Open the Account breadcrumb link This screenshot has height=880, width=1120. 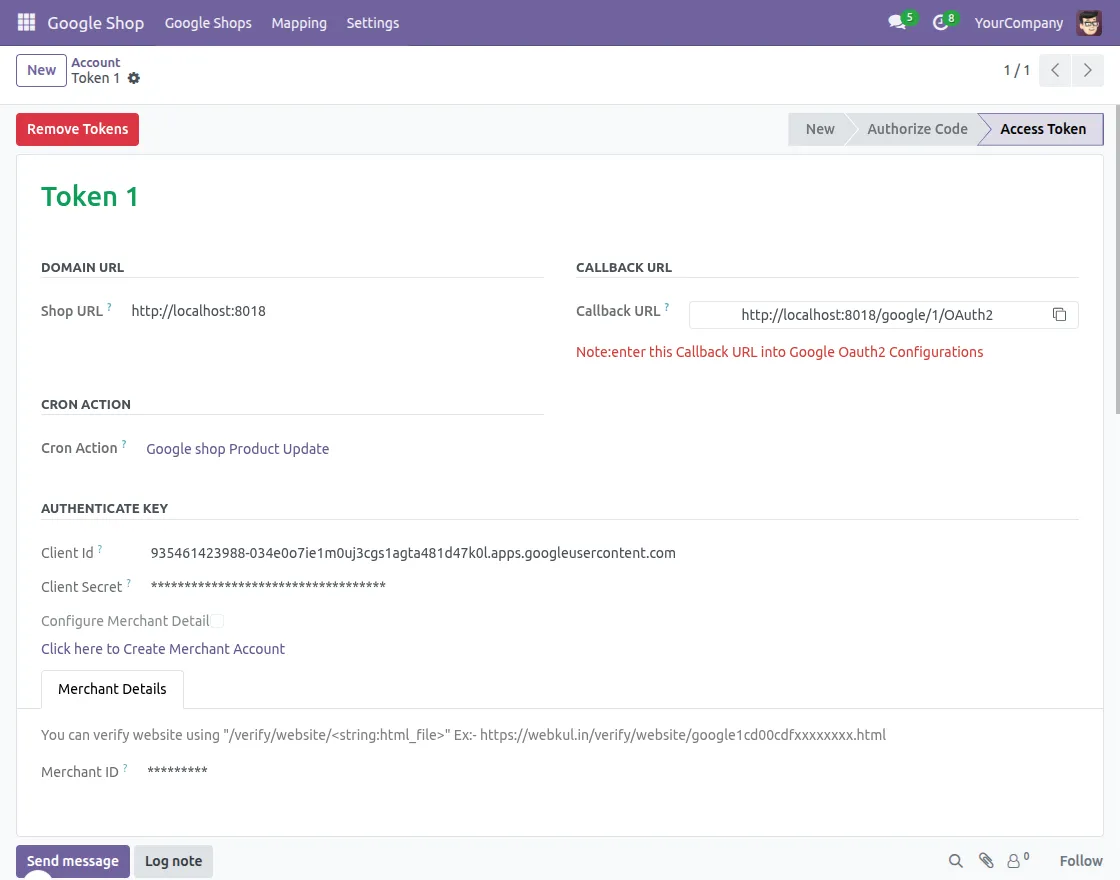coord(96,62)
